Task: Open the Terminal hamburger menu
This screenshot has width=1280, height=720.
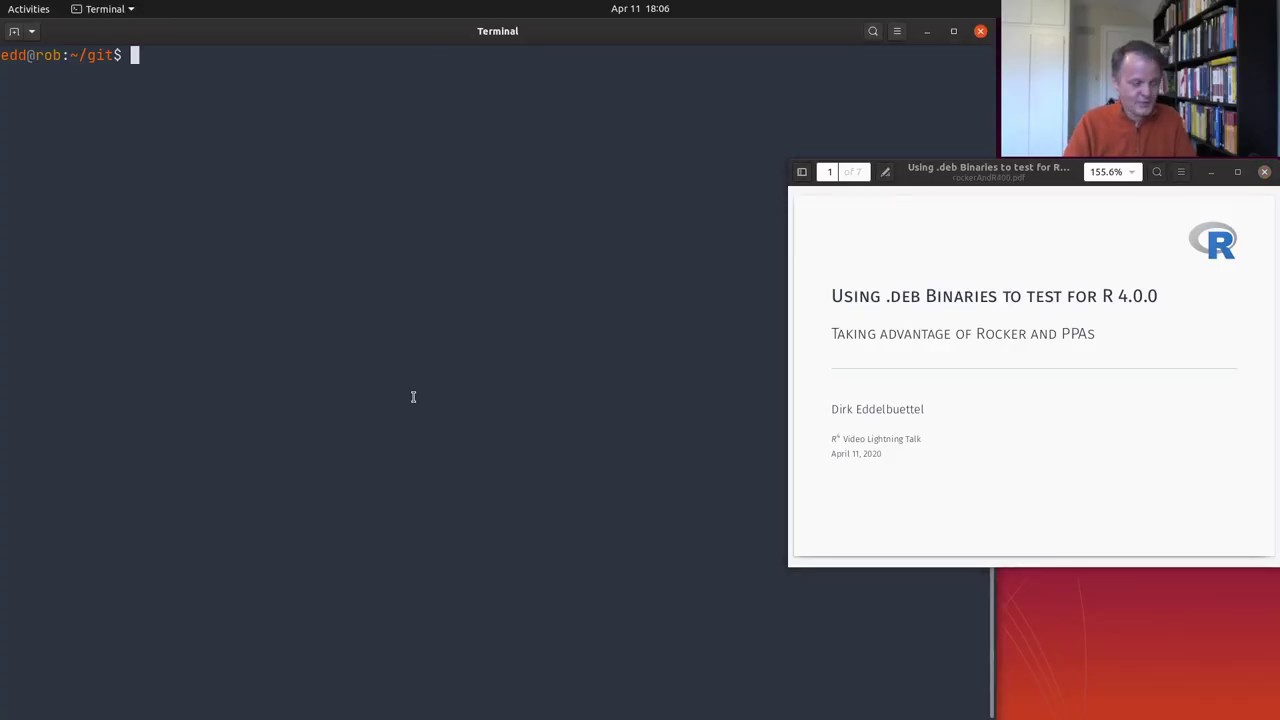Action: point(897,31)
